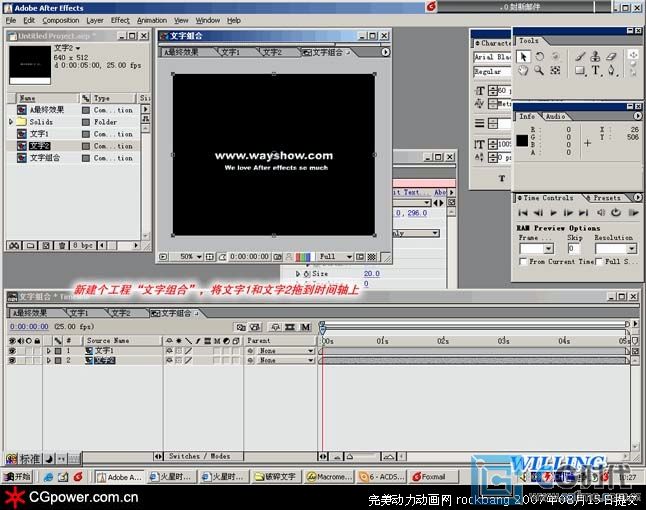This screenshot has height=510, width=646.
Task: Click new composition icon in Project window
Action: pos(46,246)
